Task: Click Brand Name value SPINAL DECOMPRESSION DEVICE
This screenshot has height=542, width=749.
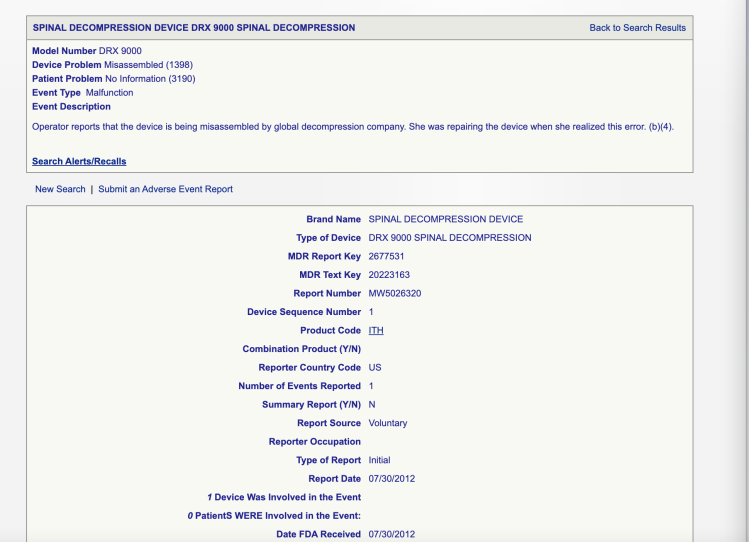Action: (445, 219)
